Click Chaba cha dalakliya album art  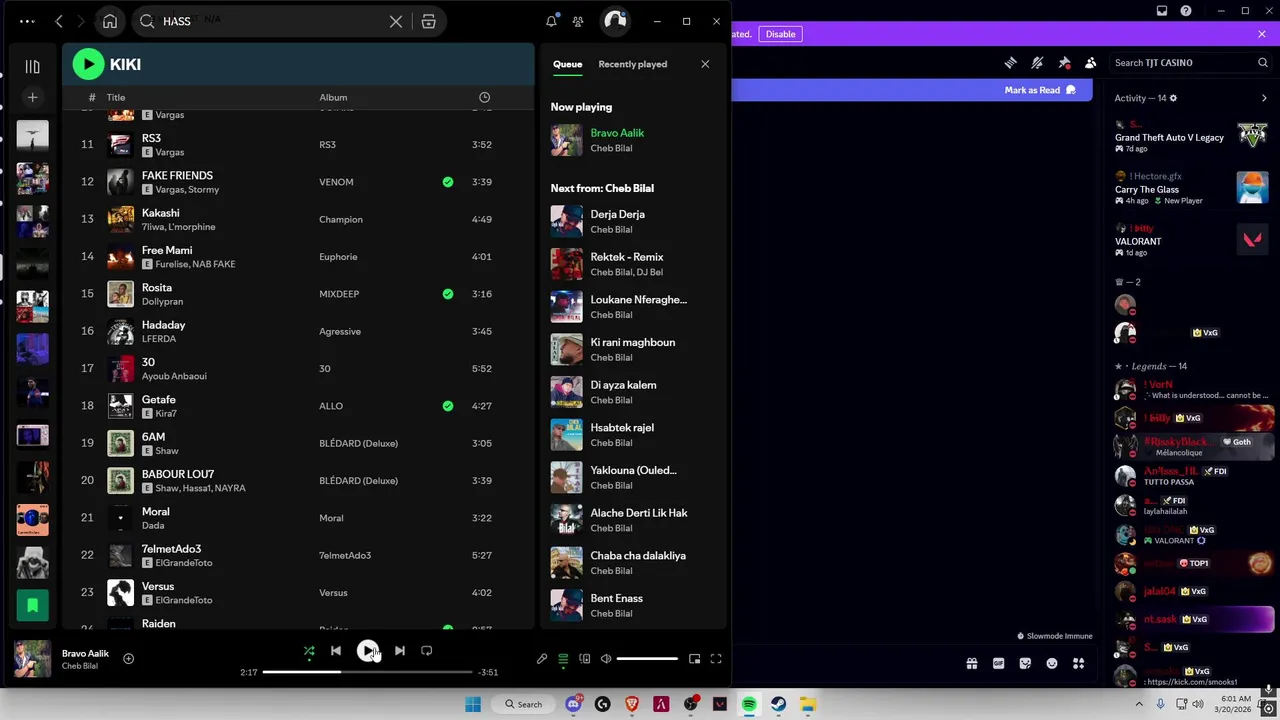567,563
